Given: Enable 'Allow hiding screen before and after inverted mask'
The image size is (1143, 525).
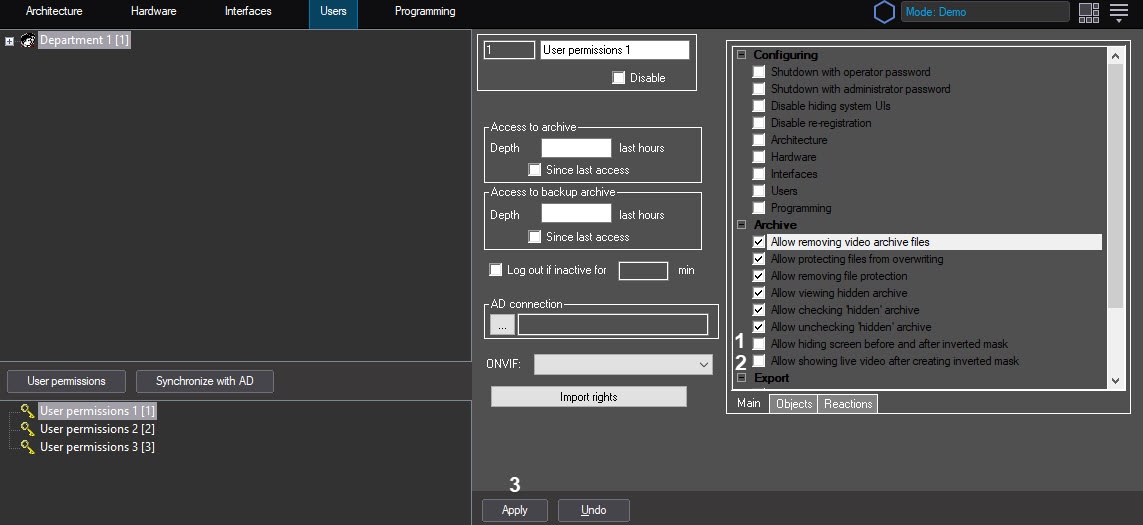Looking at the screenshot, I should point(759,344).
